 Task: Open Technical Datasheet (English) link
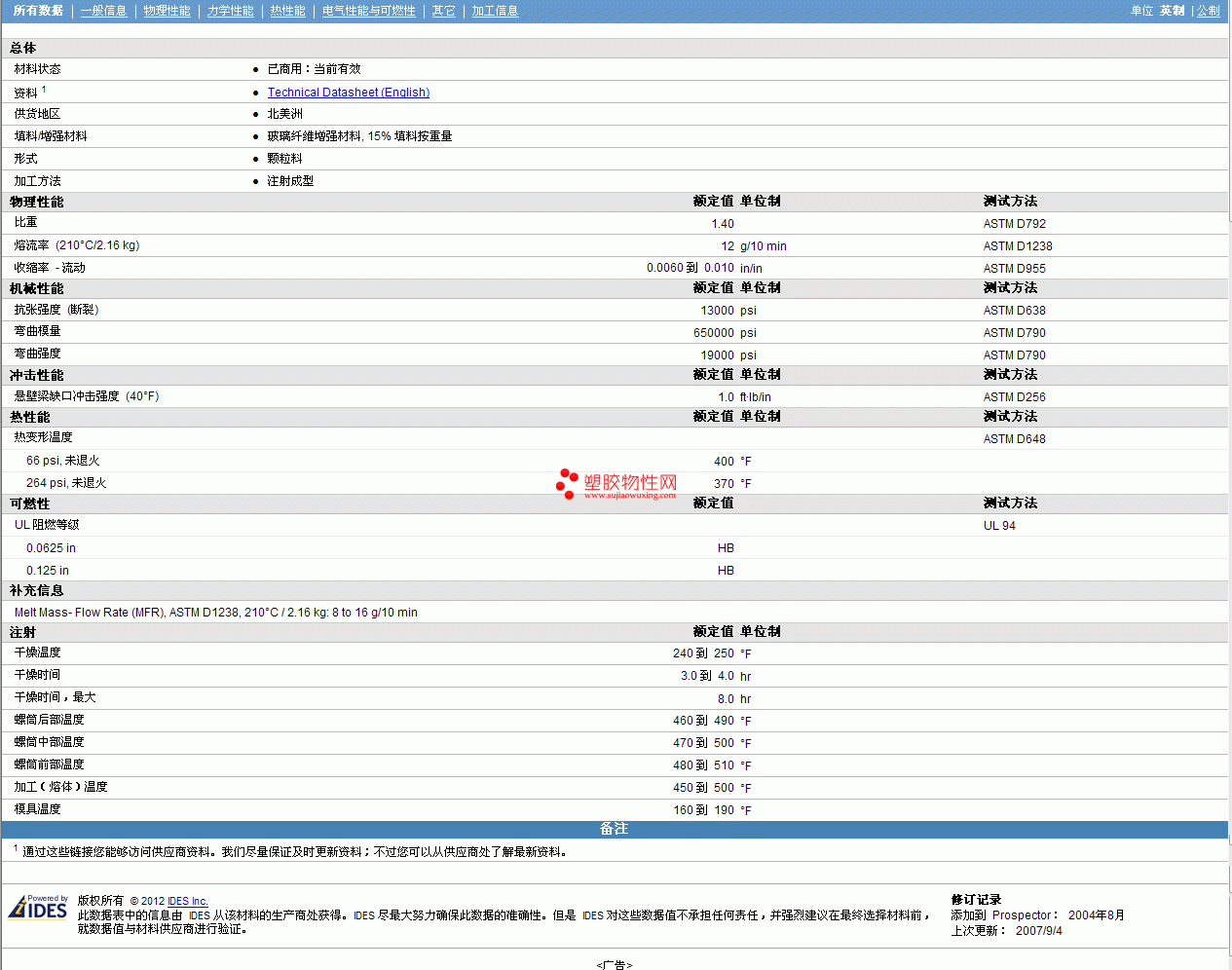(348, 93)
